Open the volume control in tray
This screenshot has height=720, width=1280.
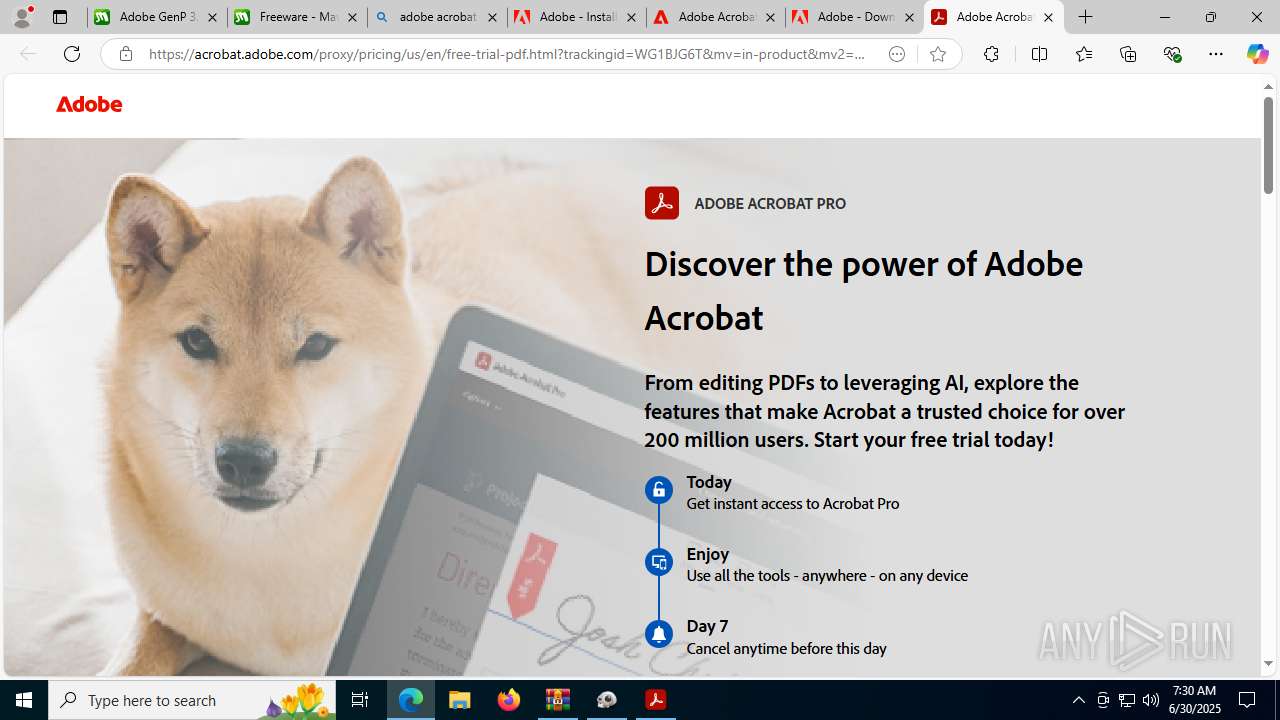point(1151,700)
